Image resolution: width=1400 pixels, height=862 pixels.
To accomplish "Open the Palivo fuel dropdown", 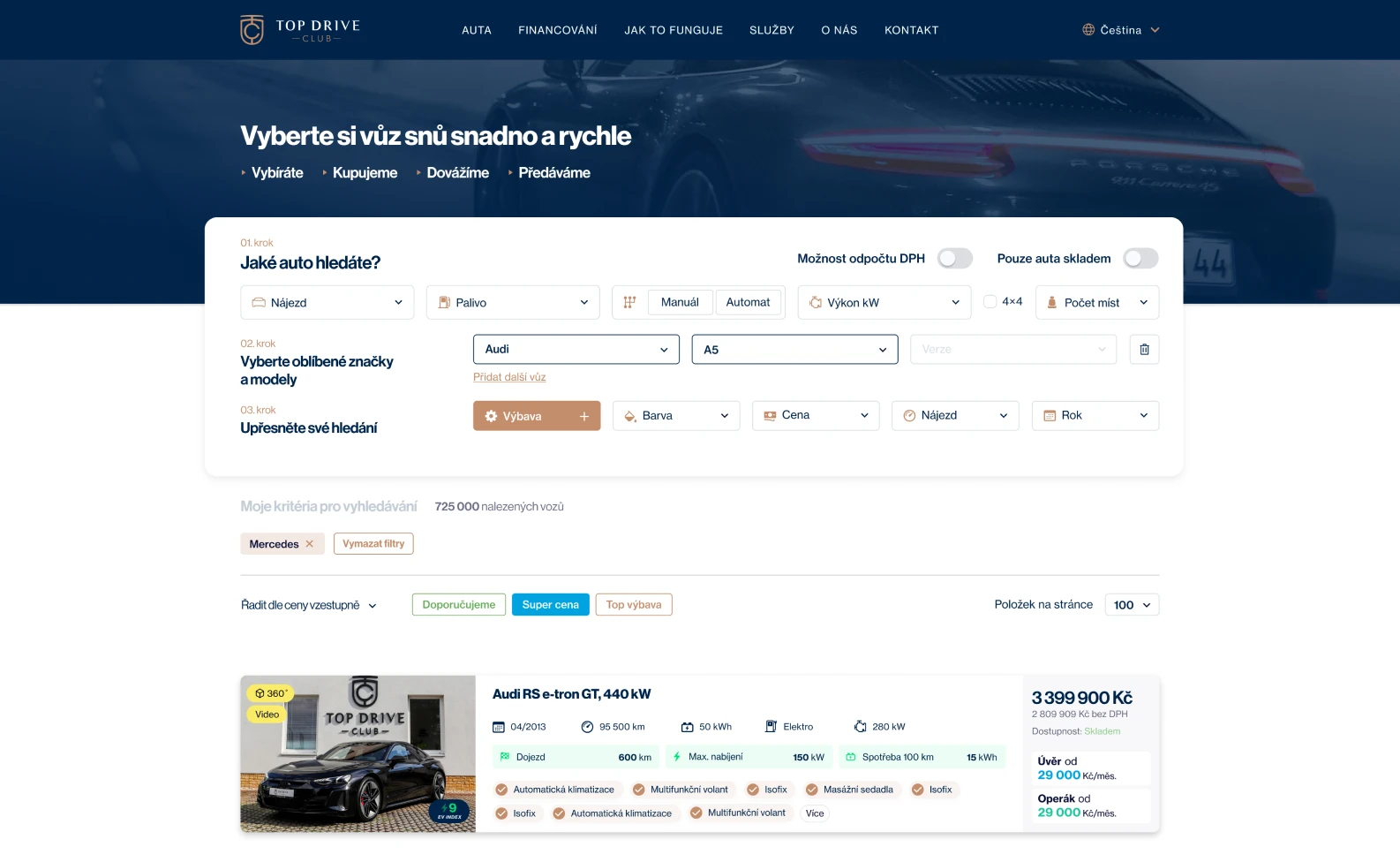I will click(513, 302).
